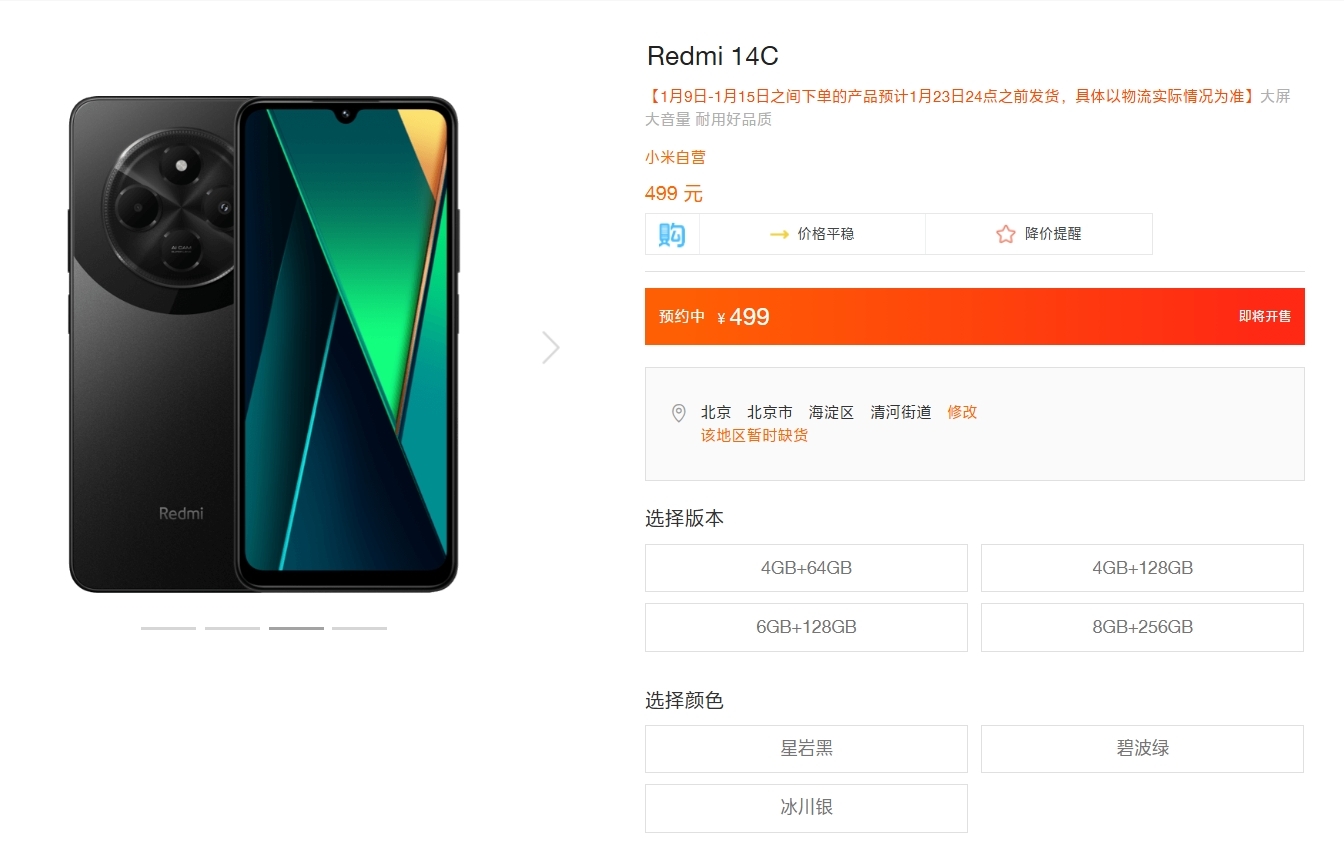Switch to second carousel image indicator
Viewport: 1344px width, 846px height.
pos(232,628)
